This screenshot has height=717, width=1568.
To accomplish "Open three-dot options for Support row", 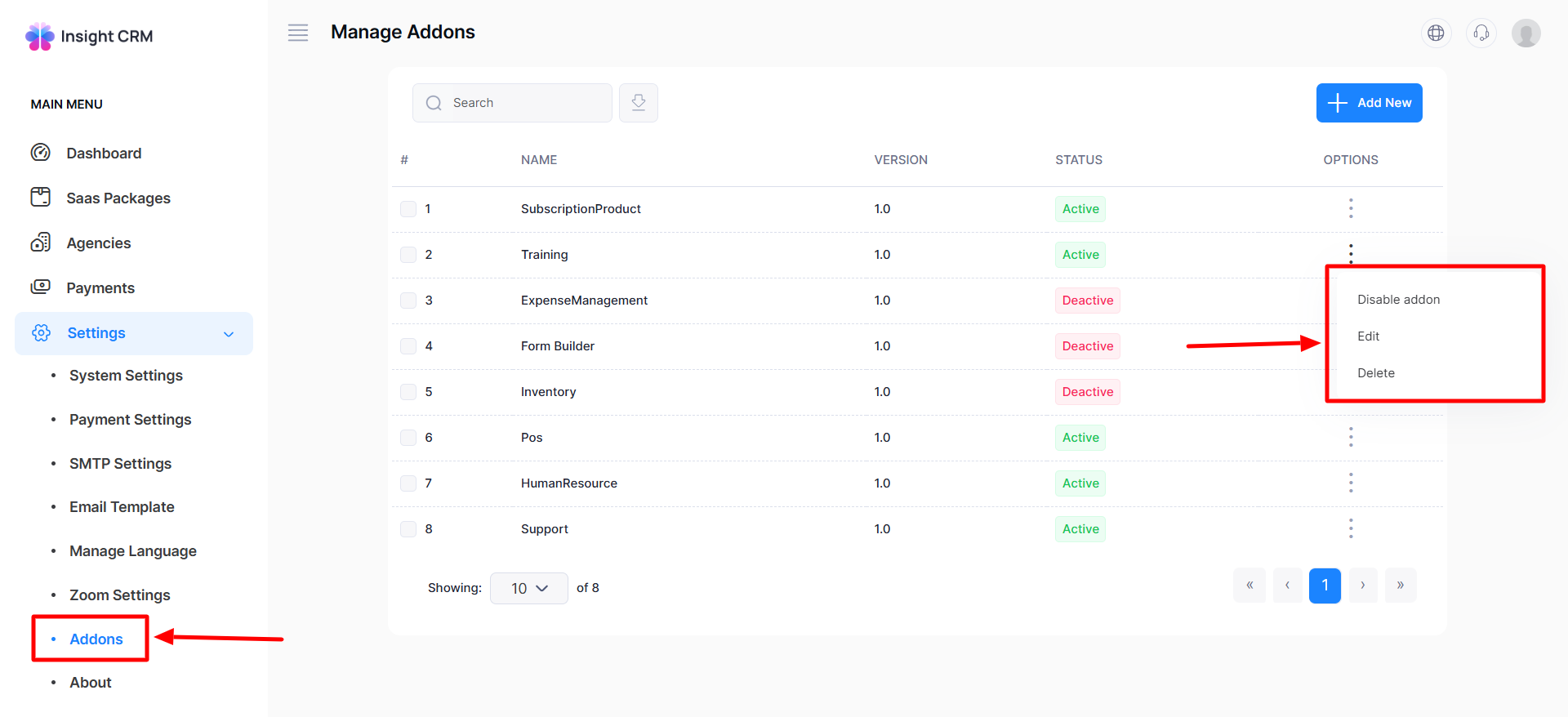I will (x=1351, y=528).
